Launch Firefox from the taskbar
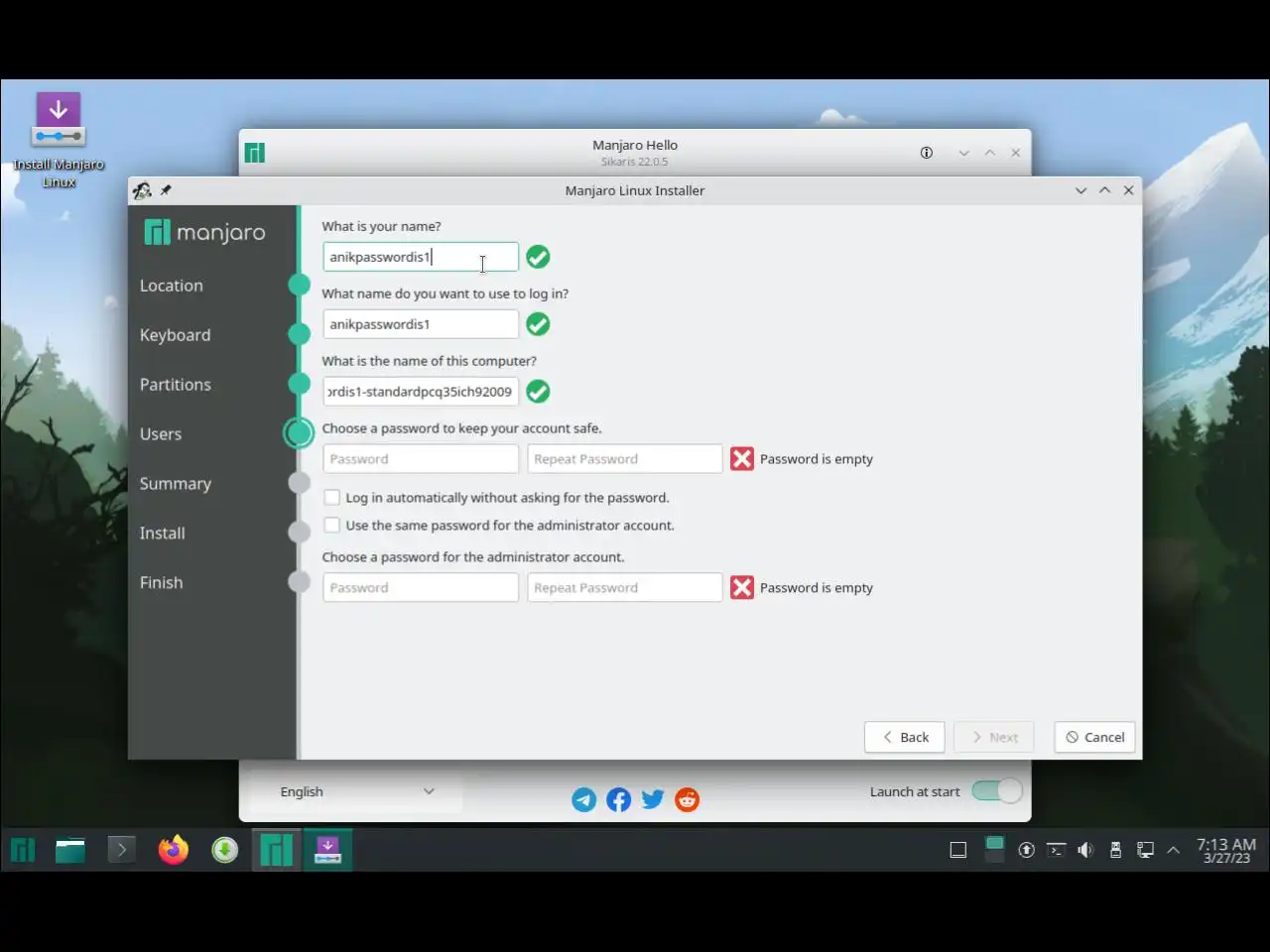This screenshot has height=952, width=1270. pyautogui.click(x=173, y=850)
